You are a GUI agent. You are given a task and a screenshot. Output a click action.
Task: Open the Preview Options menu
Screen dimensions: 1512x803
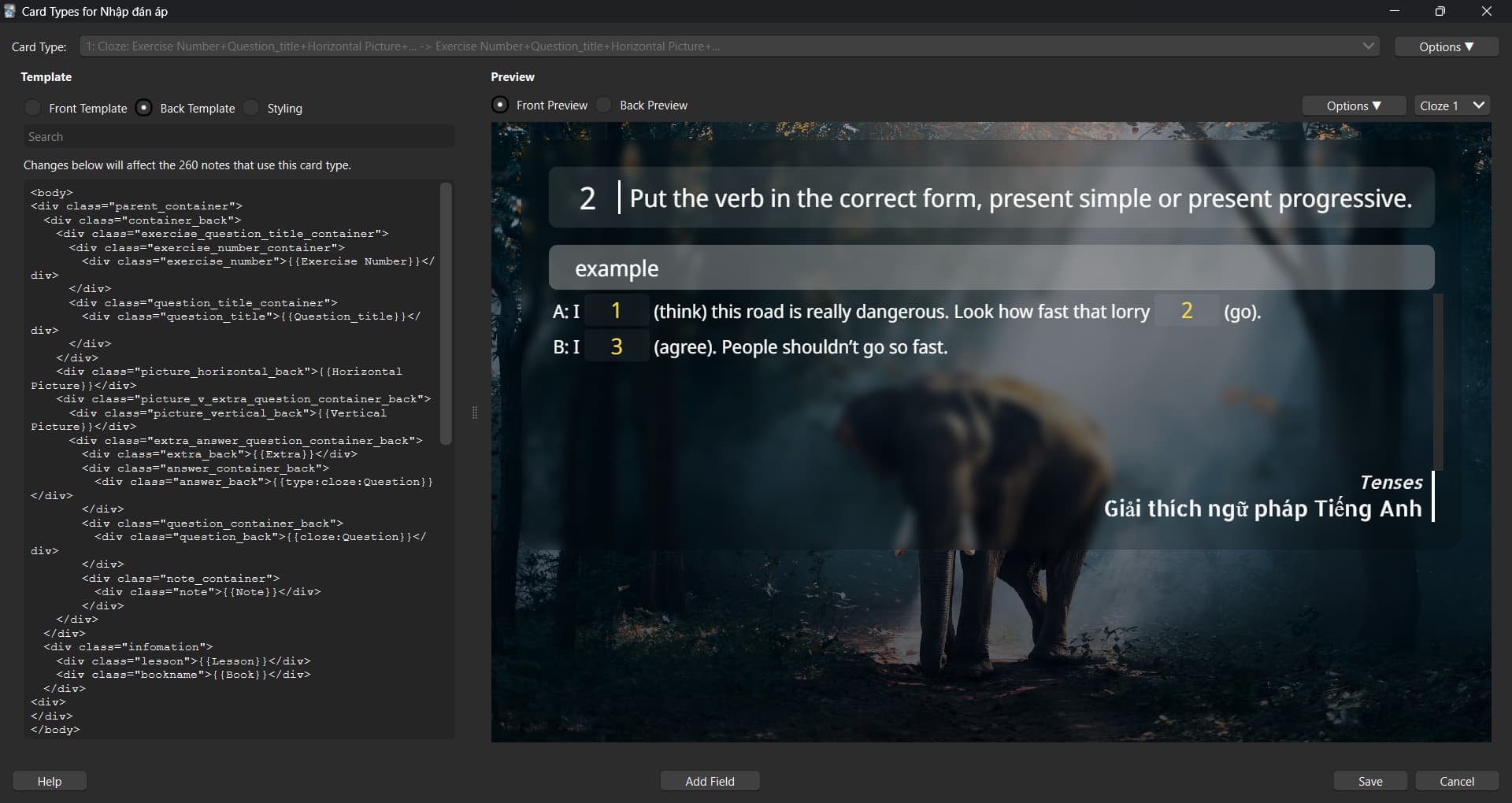click(1354, 105)
